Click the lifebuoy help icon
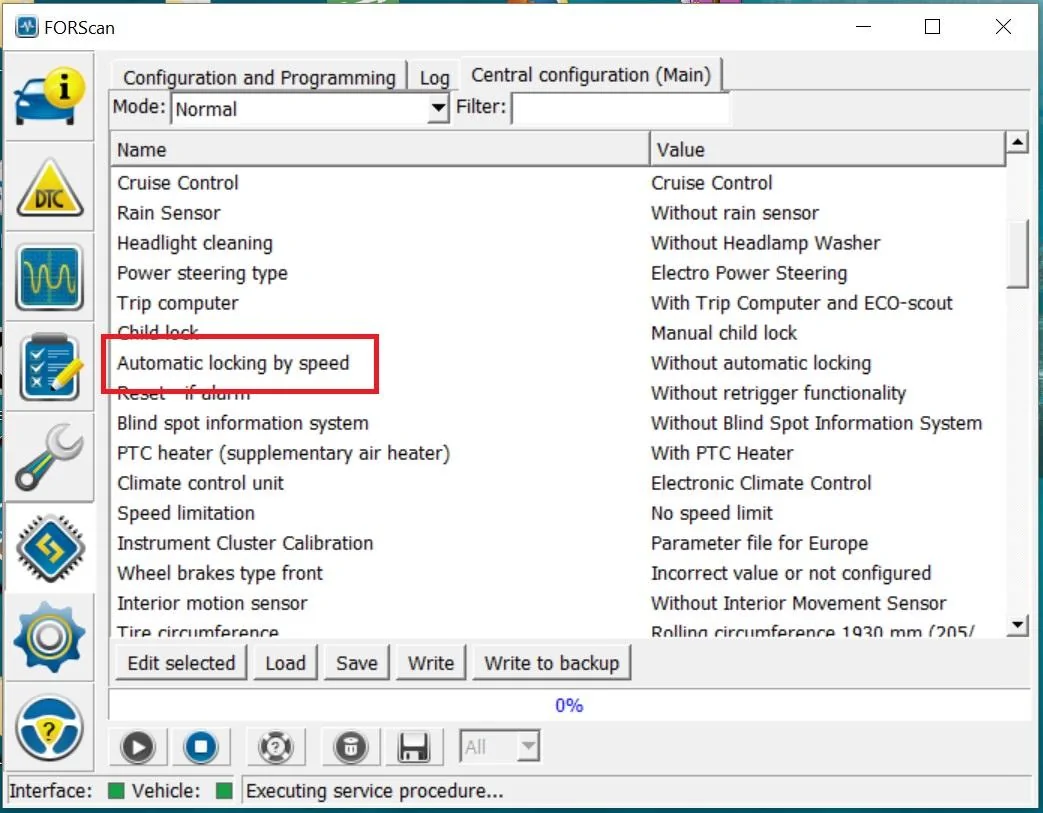 point(275,746)
